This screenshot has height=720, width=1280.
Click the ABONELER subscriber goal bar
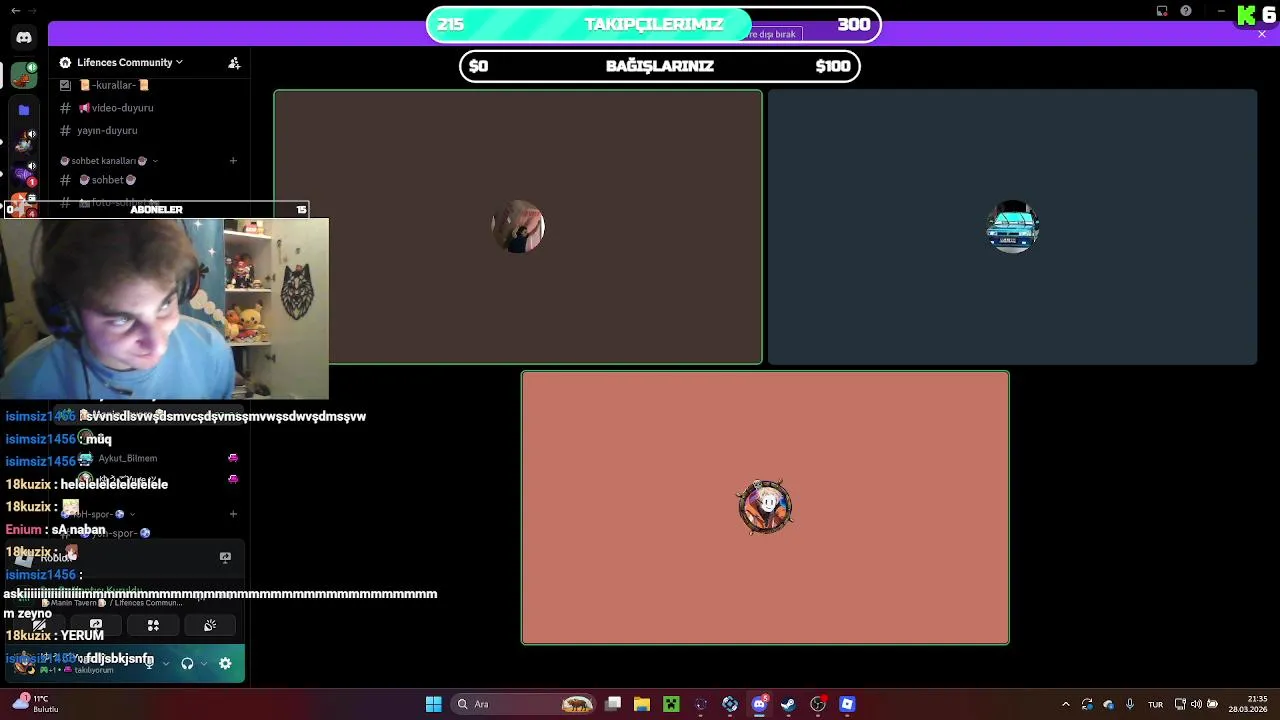click(156, 209)
